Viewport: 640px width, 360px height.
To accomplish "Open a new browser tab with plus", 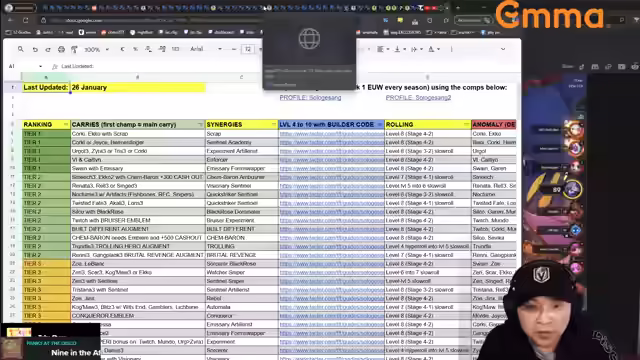I will [458, 8].
